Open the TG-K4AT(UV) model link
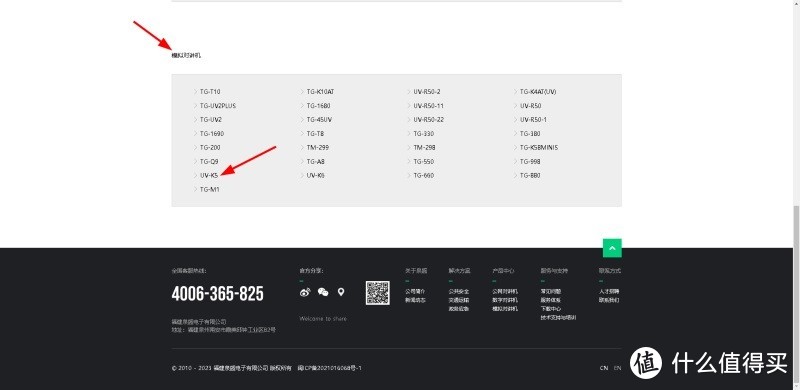The height and width of the screenshot is (390, 800). 538,92
